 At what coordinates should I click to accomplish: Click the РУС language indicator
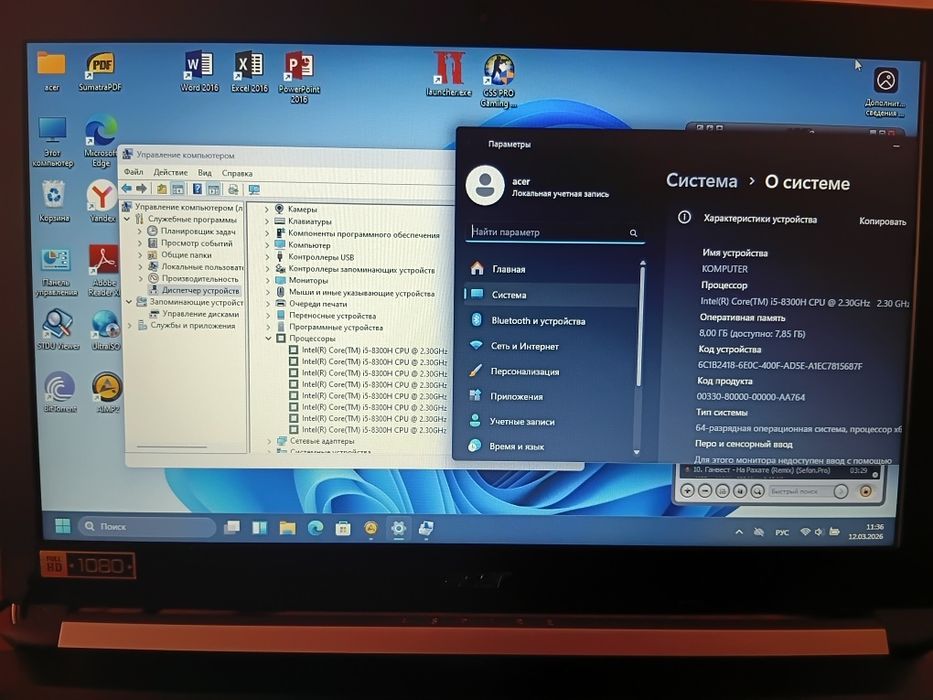click(x=781, y=532)
